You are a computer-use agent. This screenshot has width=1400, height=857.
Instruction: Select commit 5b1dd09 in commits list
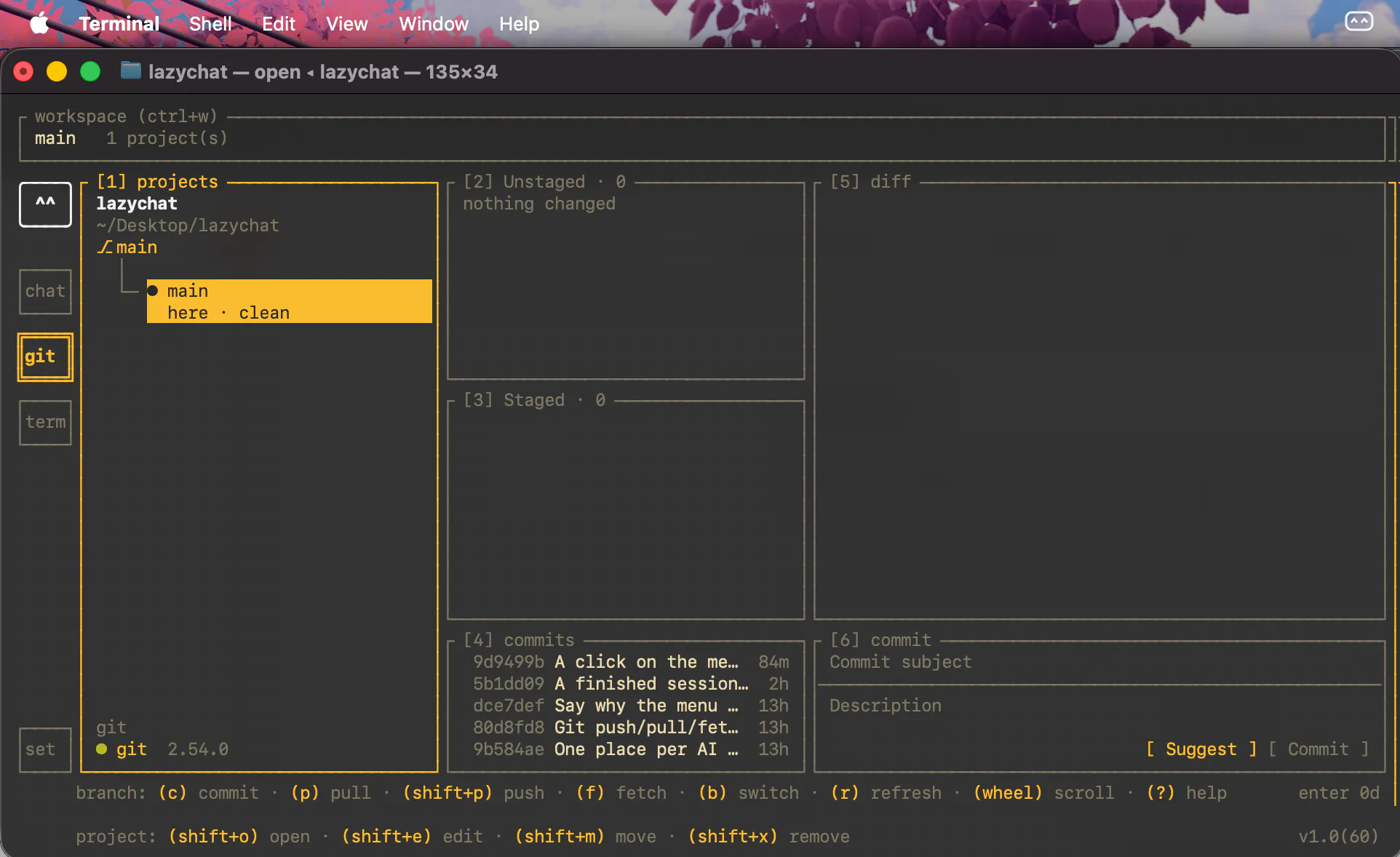pos(630,684)
